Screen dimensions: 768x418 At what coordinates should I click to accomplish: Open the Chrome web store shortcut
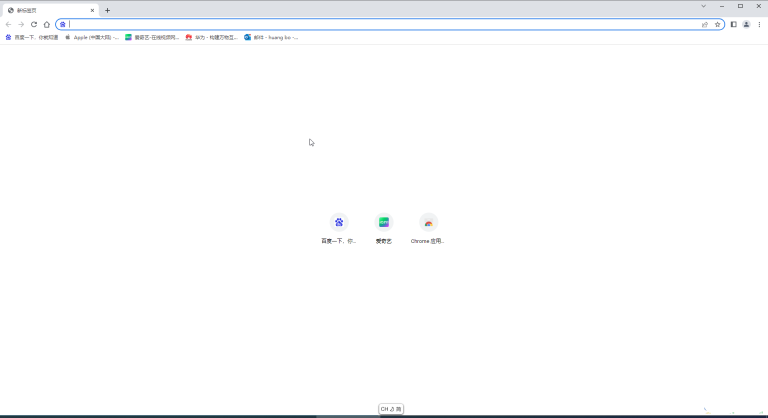pos(428,228)
